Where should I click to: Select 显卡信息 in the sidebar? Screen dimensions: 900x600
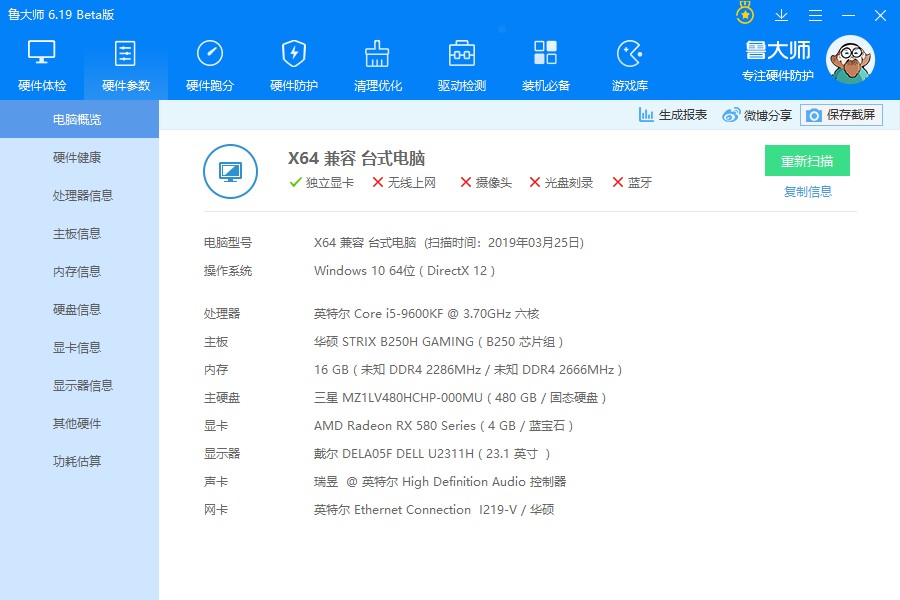click(x=79, y=347)
